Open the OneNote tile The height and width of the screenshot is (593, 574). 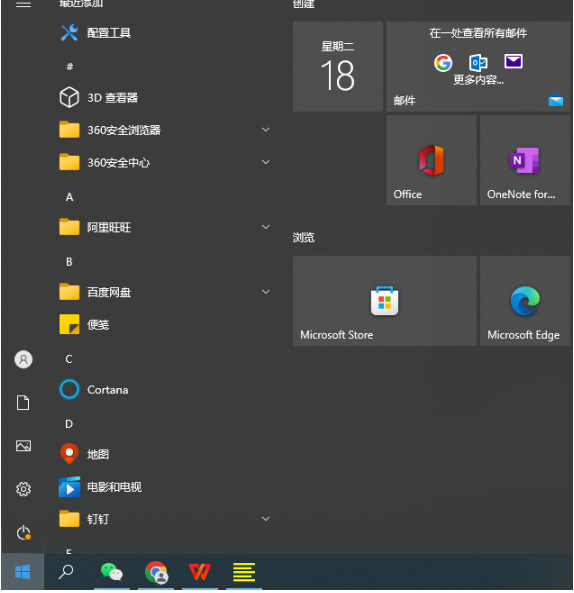tap(525, 160)
